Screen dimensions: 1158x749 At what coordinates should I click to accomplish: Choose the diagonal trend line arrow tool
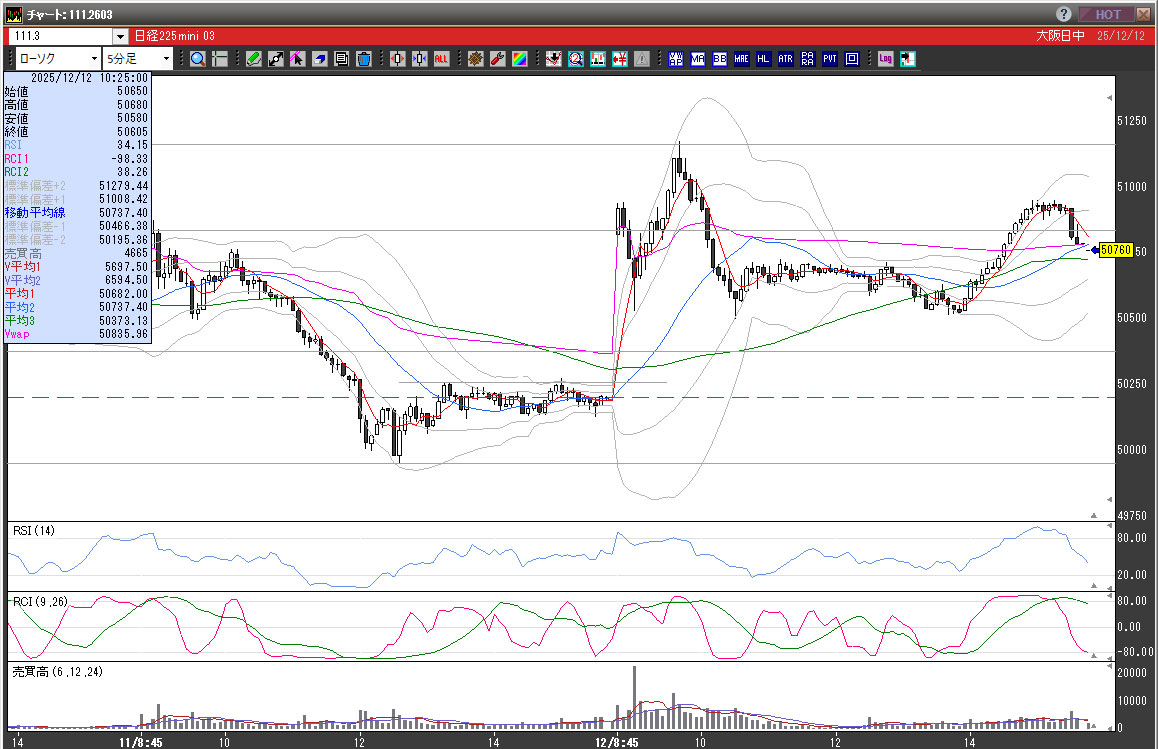coord(275,59)
